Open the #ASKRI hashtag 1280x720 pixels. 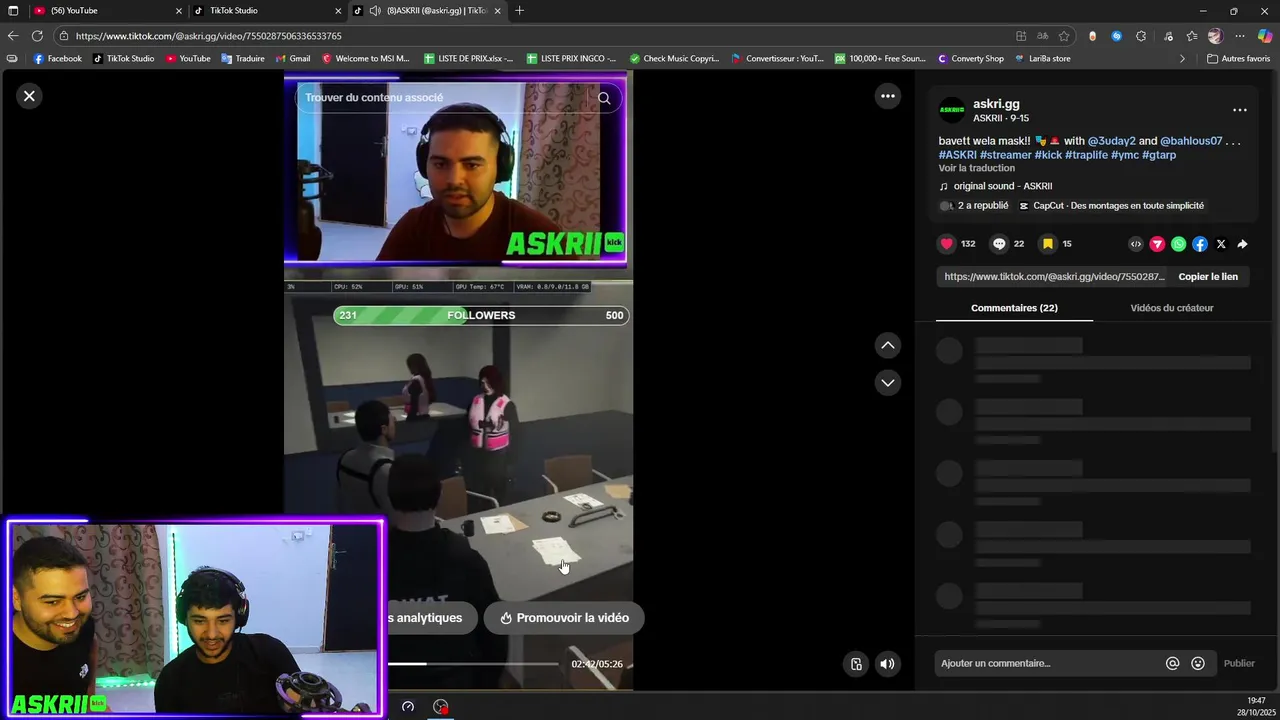pyautogui.click(x=957, y=155)
